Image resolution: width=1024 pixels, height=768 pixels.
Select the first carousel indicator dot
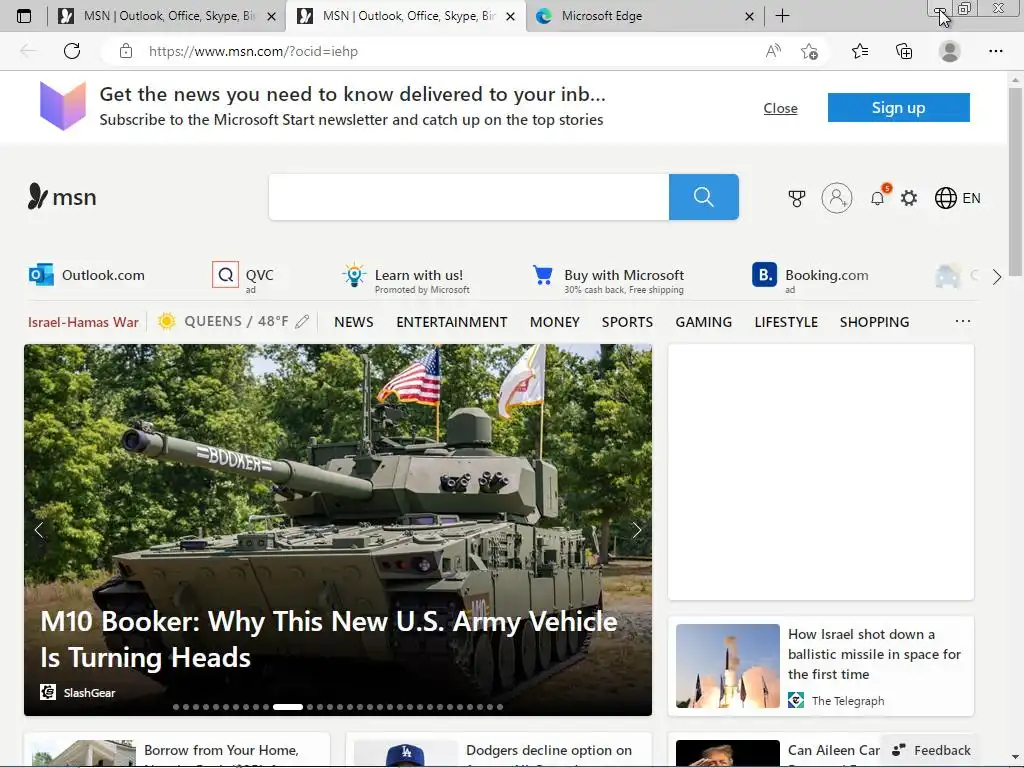click(176, 707)
